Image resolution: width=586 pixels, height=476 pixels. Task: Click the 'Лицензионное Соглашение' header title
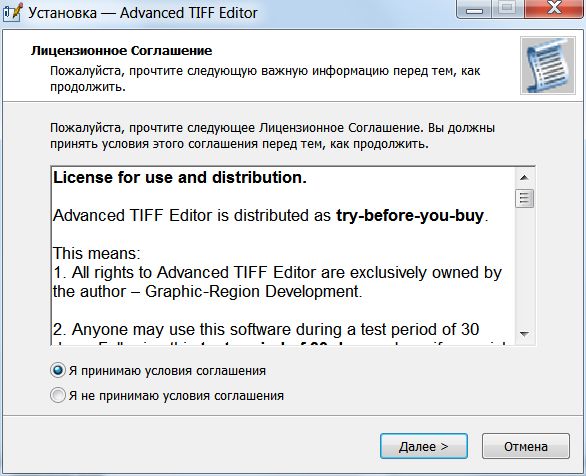(121, 50)
